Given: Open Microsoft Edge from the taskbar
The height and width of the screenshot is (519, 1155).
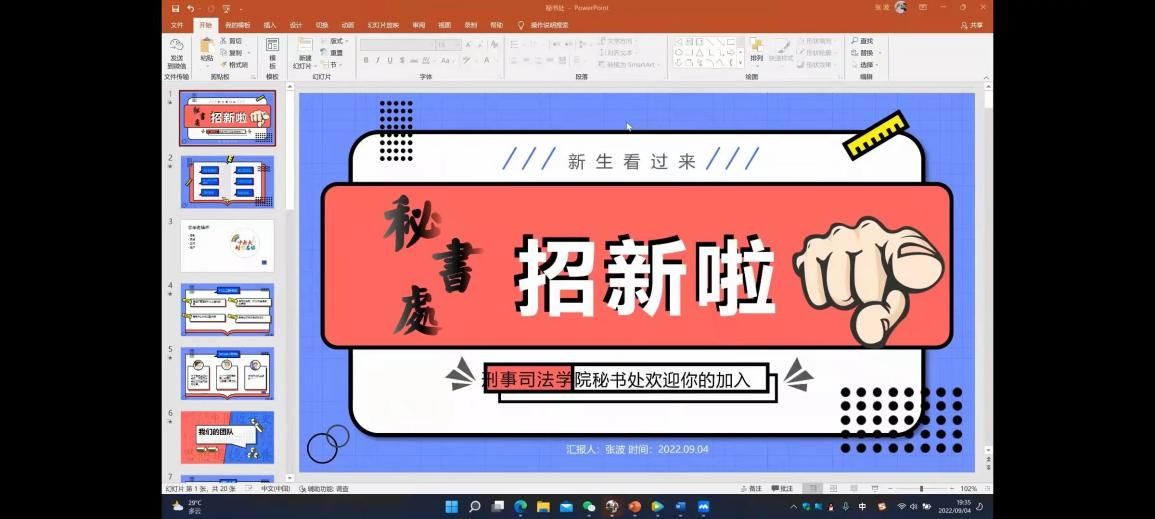Looking at the screenshot, I should coord(520,507).
